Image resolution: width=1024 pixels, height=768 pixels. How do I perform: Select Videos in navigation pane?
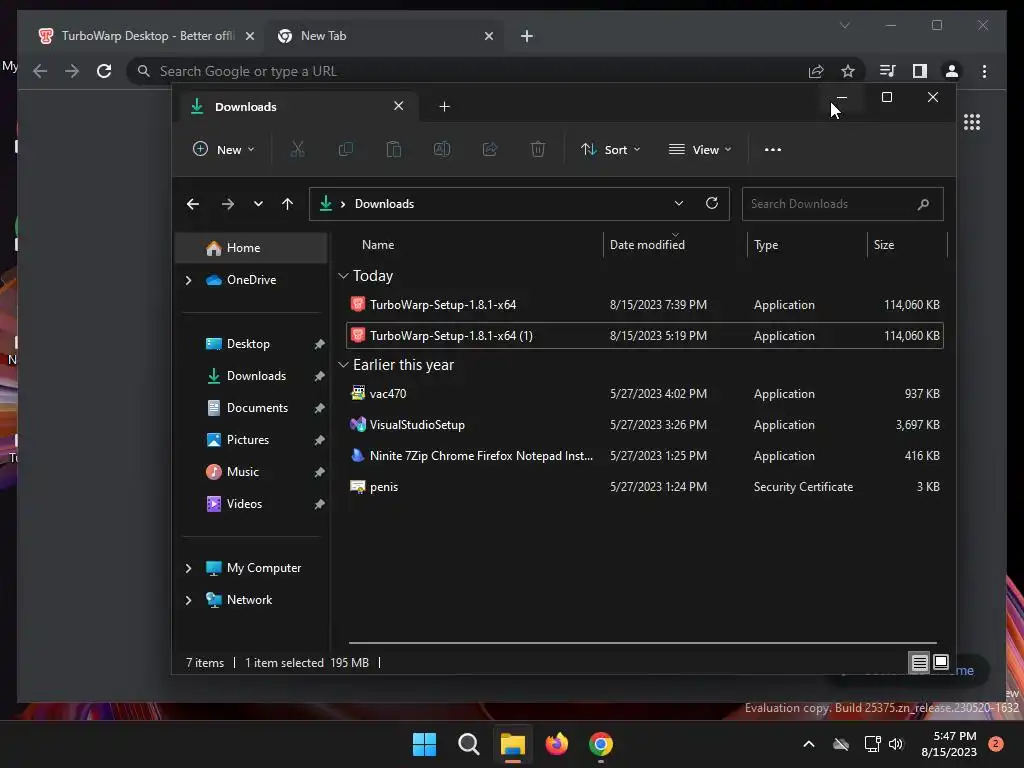[x=251, y=504]
